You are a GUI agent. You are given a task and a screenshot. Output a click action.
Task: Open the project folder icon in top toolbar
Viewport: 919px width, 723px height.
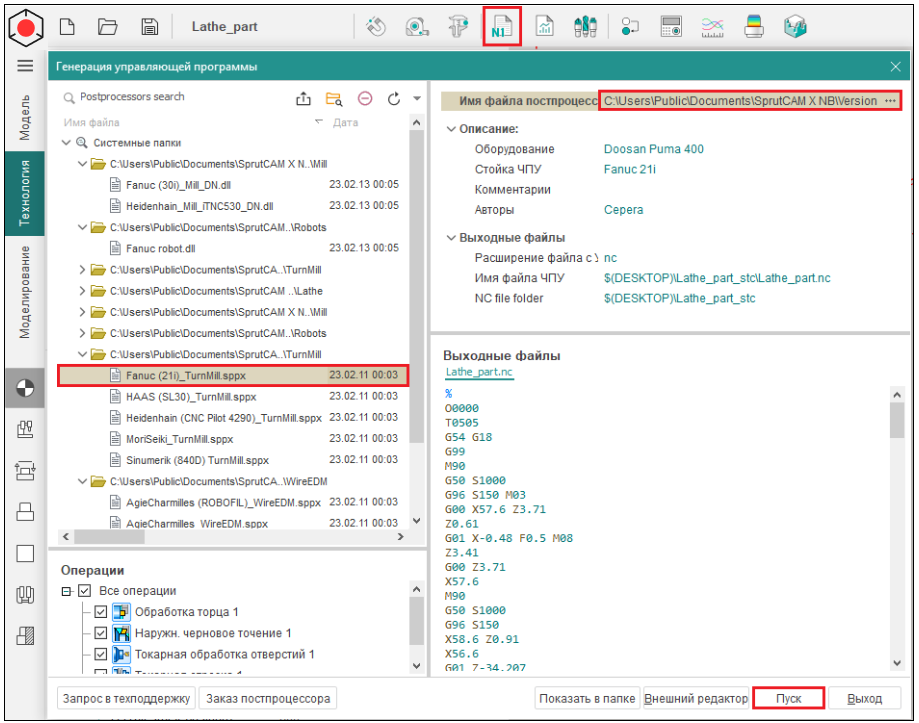[107, 27]
